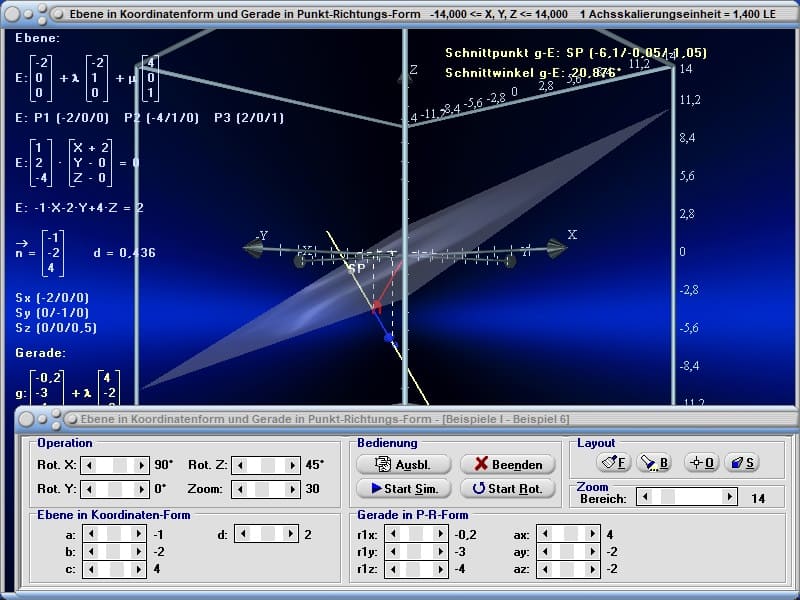The width and height of the screenshot is (800, 600).
Task: Increase Rot. Y with its right arrow
Action: point(141,489)
